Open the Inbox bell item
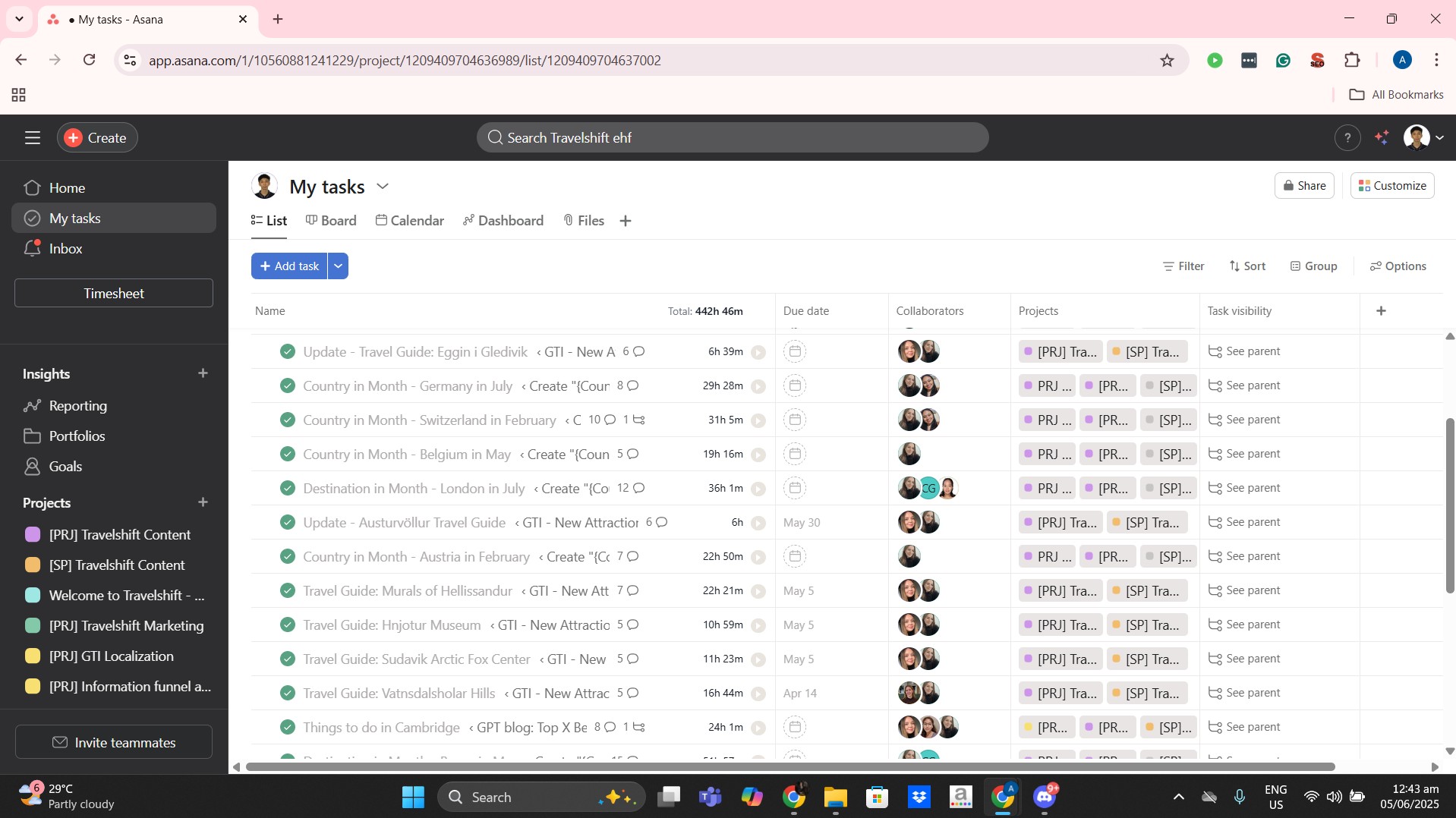The image size is (1456, 818). coord(114,248)
